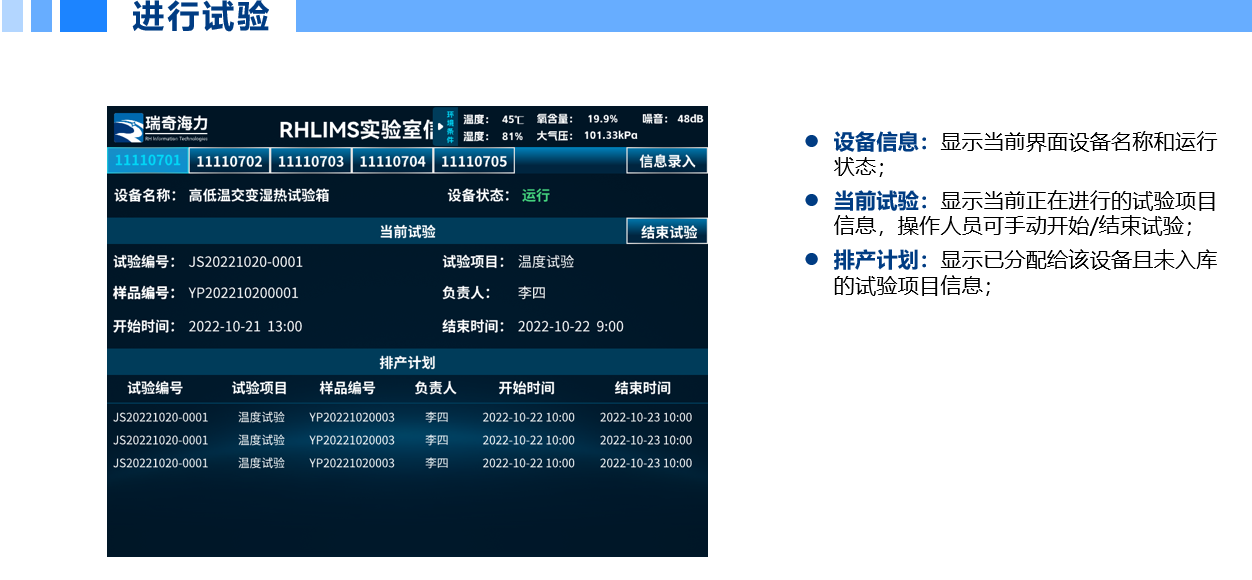Click the 结束试验 button
This screenshot has height=580, width=1252.
pyautogui.click(x=668, y=232)
